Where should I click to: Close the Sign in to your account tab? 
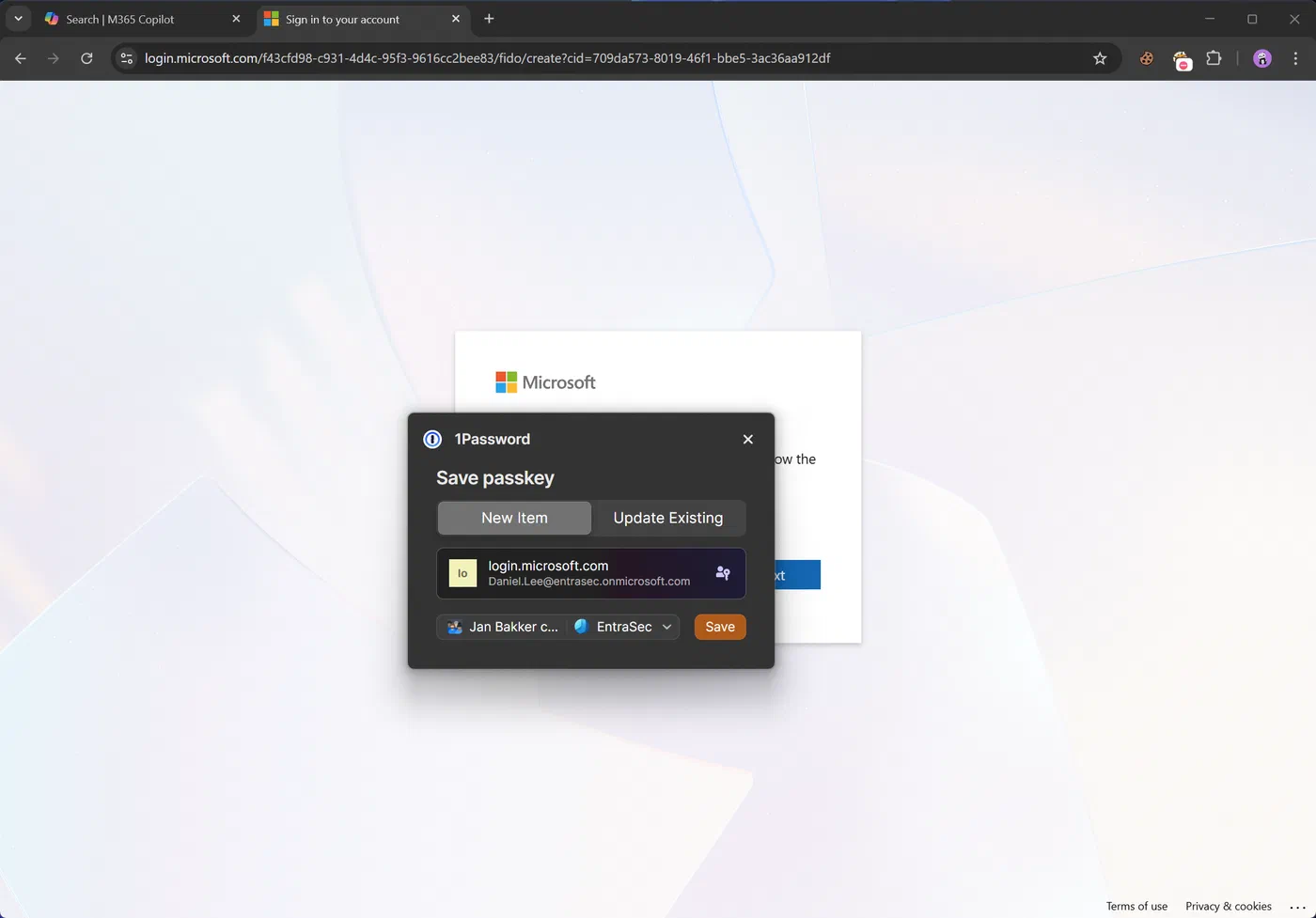pos(456,19)
